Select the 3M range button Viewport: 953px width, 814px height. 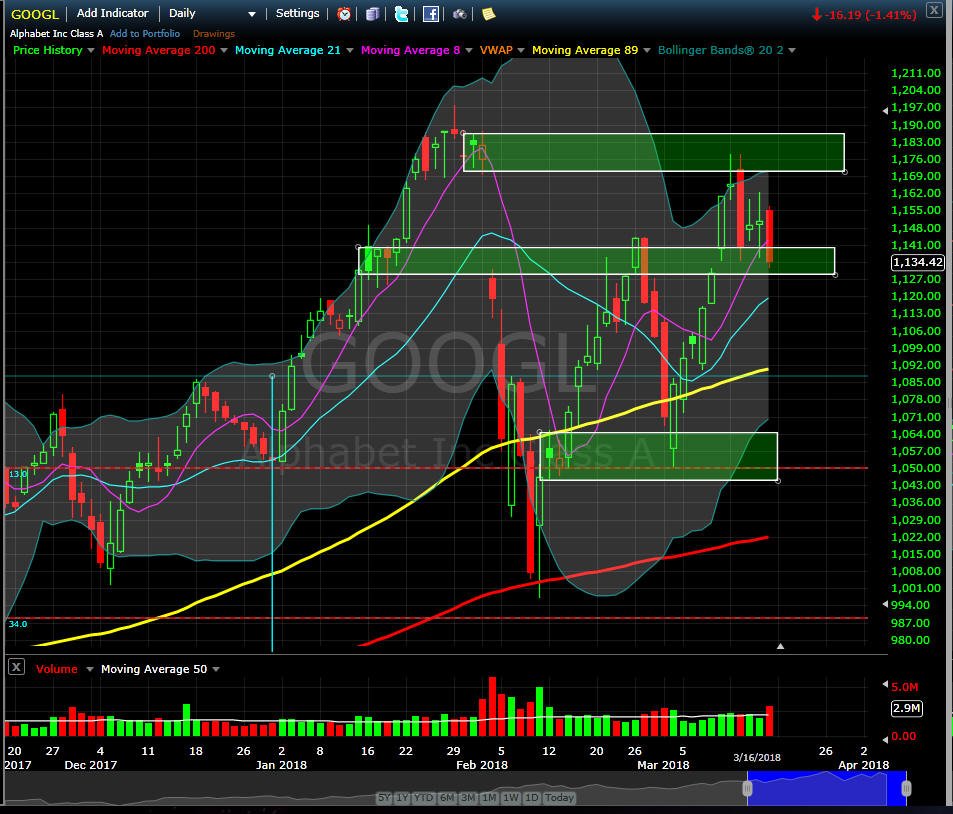(x=468, y=798)
